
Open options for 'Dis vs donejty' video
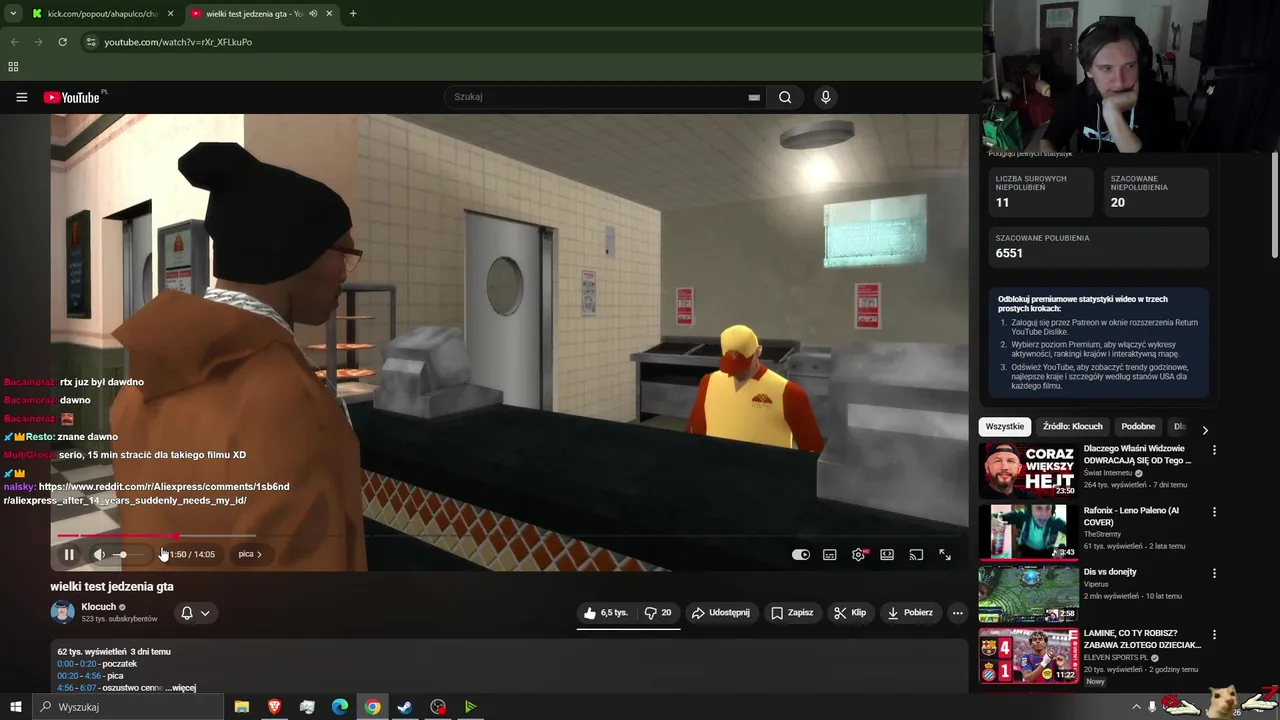point(1214,573)
